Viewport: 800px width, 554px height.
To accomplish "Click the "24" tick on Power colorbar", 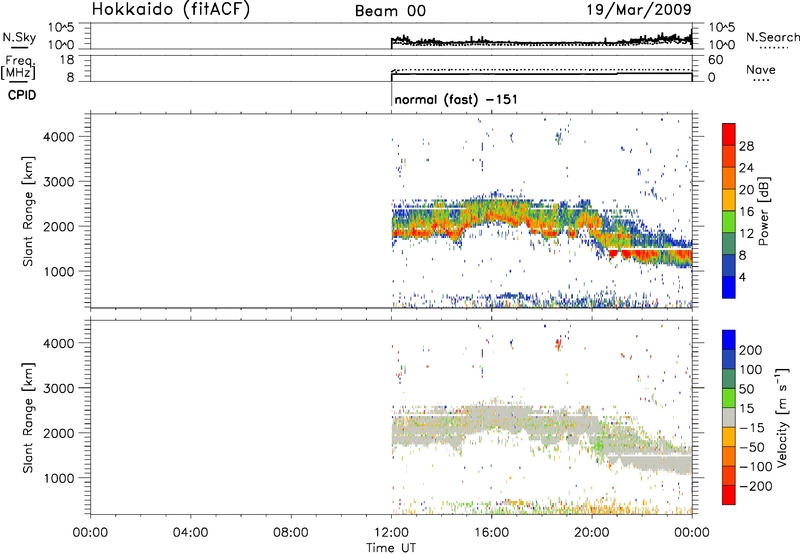I will pos(746,168).
